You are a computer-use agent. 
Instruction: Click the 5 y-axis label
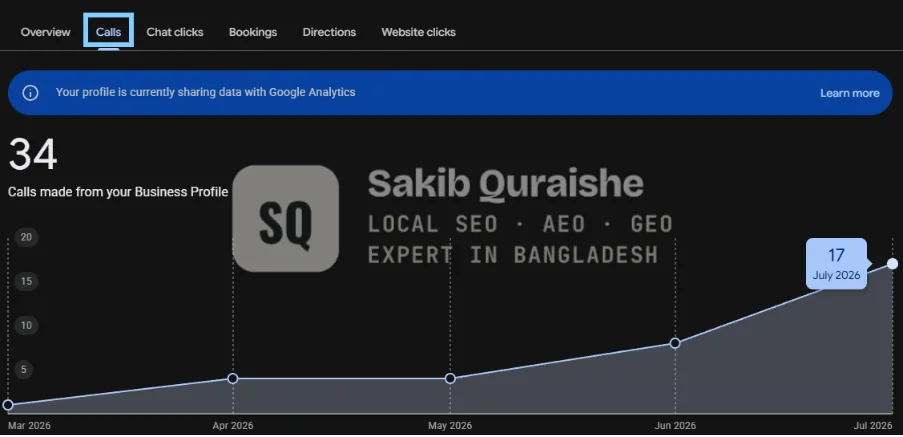[x=24, y=369]
